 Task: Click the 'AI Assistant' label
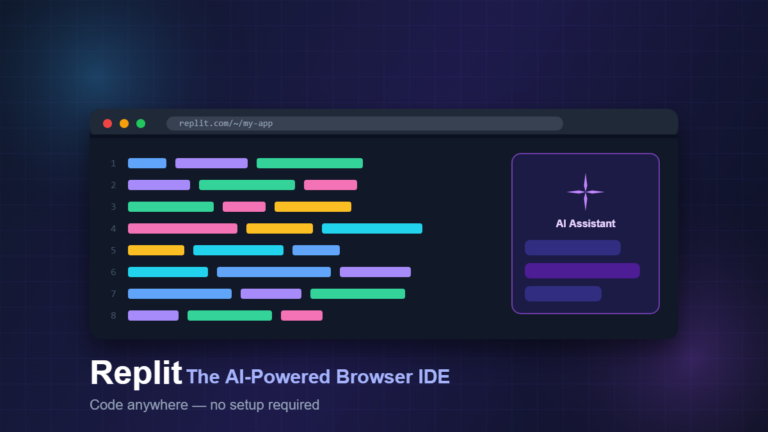(x=585, y=224)
